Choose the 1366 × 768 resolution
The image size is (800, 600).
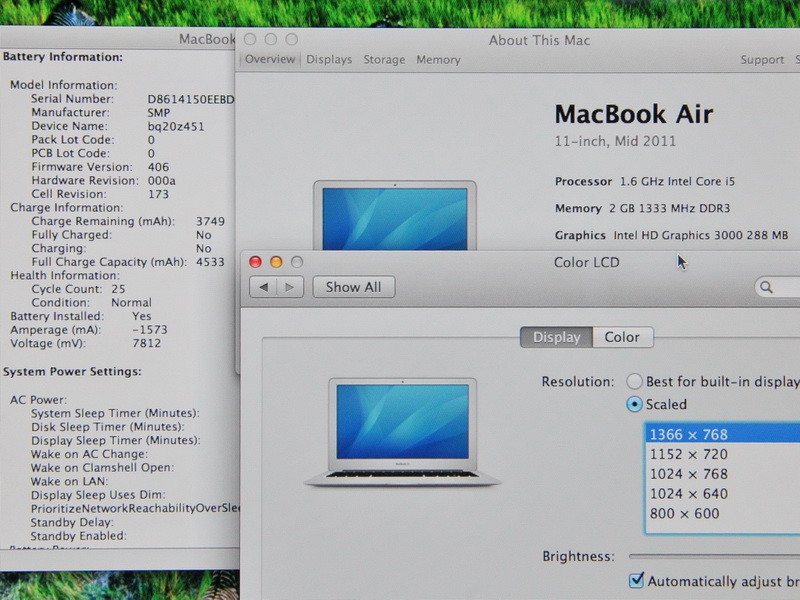click(x=723, y=434)
